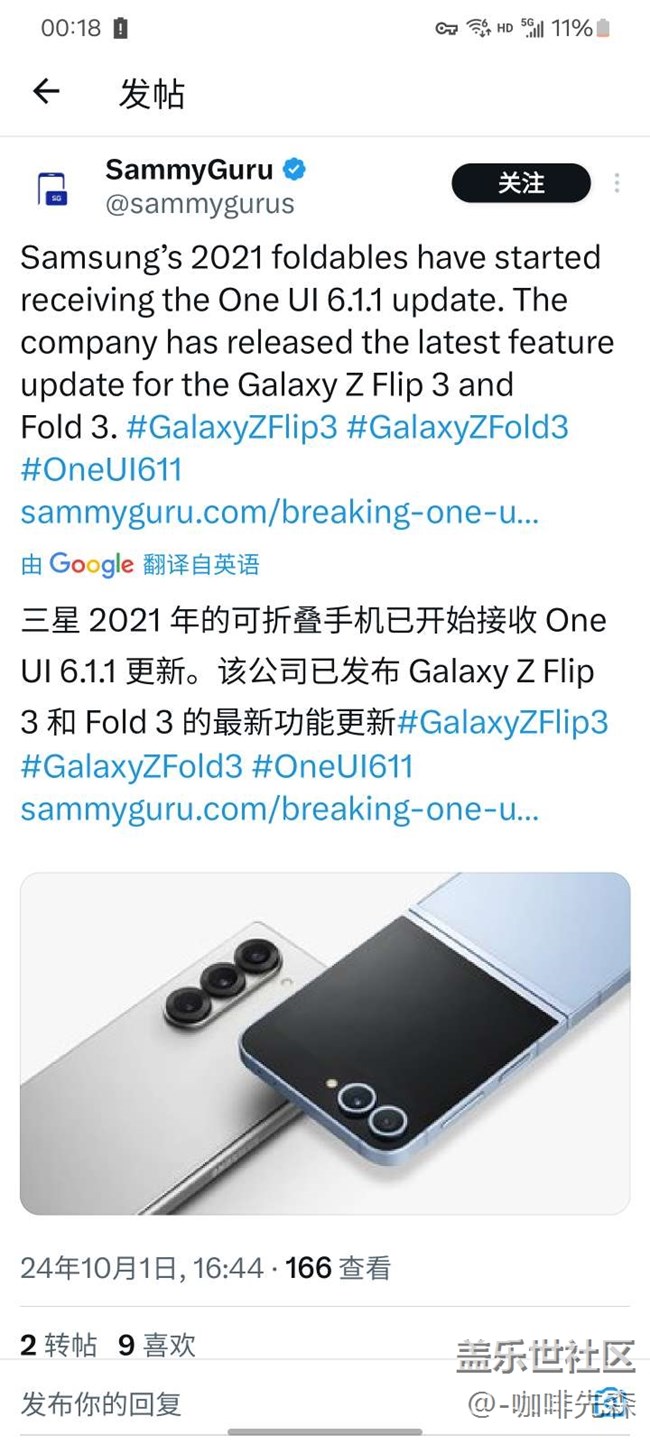View the 2 转帖 reposts list

(x=59, y=1345)
